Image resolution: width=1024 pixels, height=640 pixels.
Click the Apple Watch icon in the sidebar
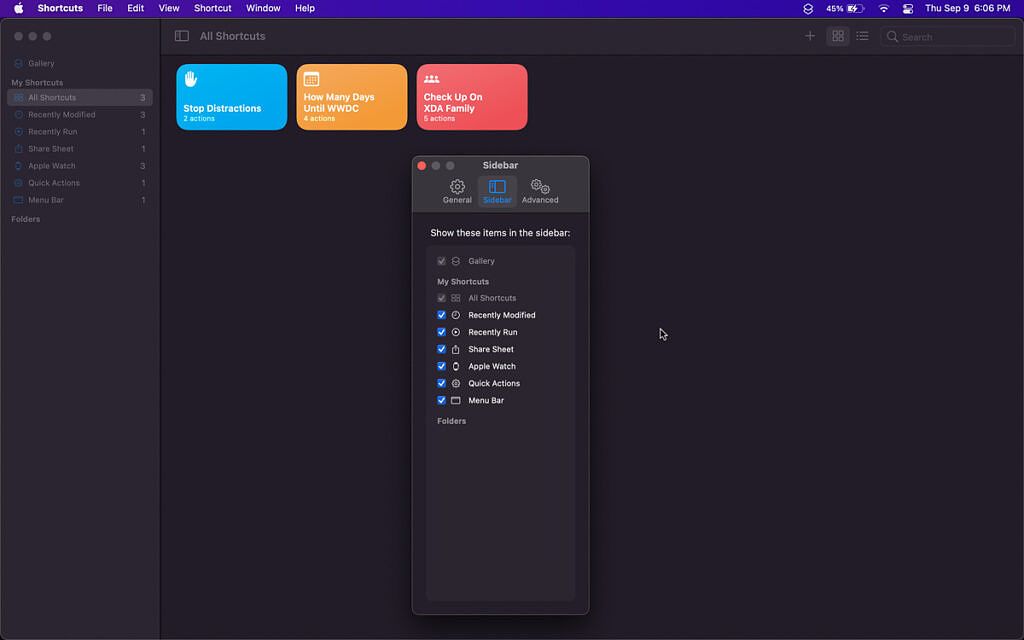click(x=19, y=165)
